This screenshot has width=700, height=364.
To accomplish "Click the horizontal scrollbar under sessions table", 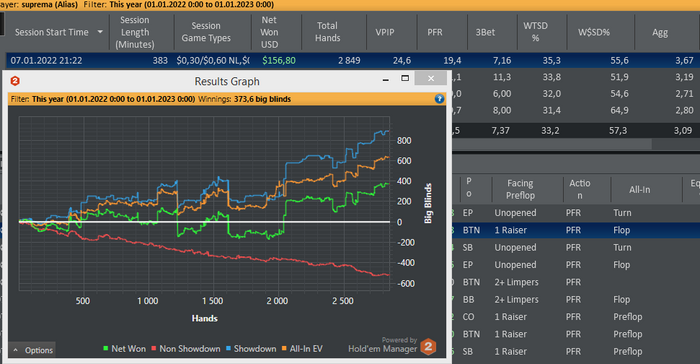I will (x=552, y=144).
